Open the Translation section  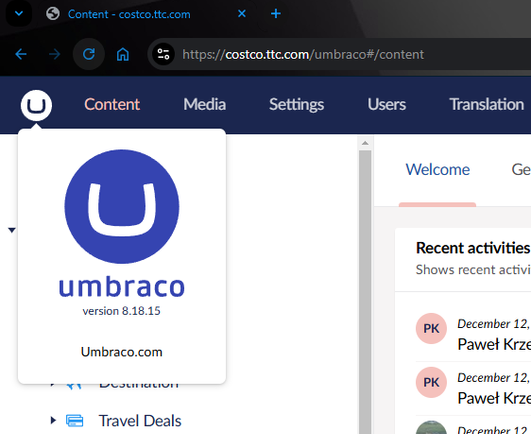tap(487, 104)
